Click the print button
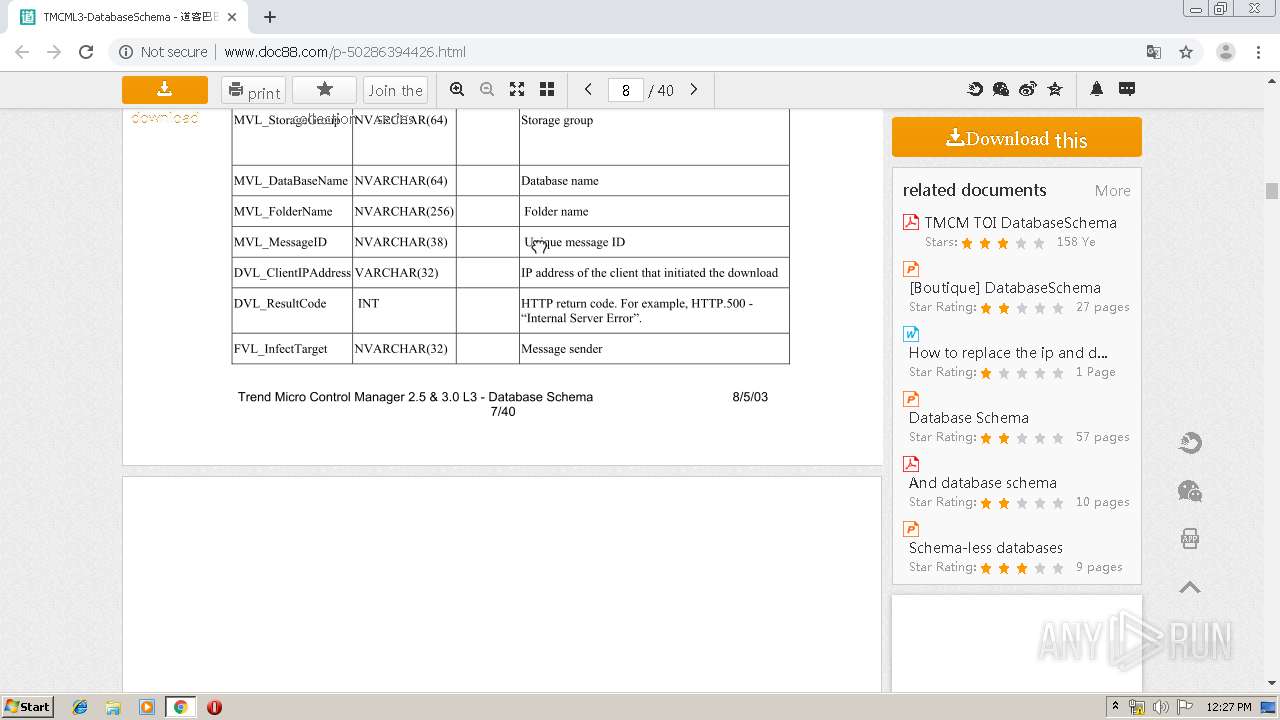The height and width of the screenshot is (720, 1280). point(253,91)
